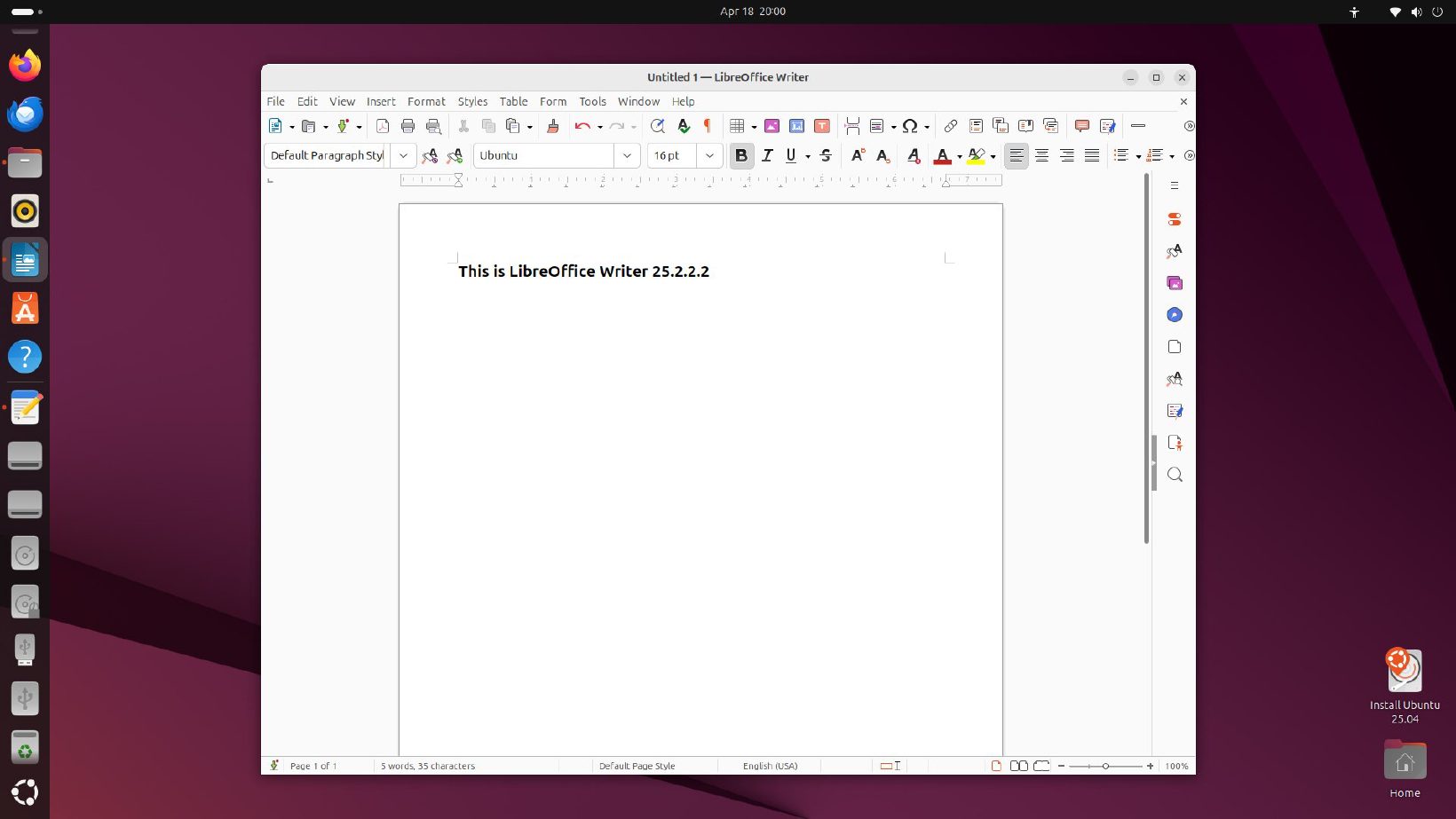The height and width of the screenshot is (819, 1456).
Task: Open sidebar Gallery icon
Action: tap(1175, 283)
